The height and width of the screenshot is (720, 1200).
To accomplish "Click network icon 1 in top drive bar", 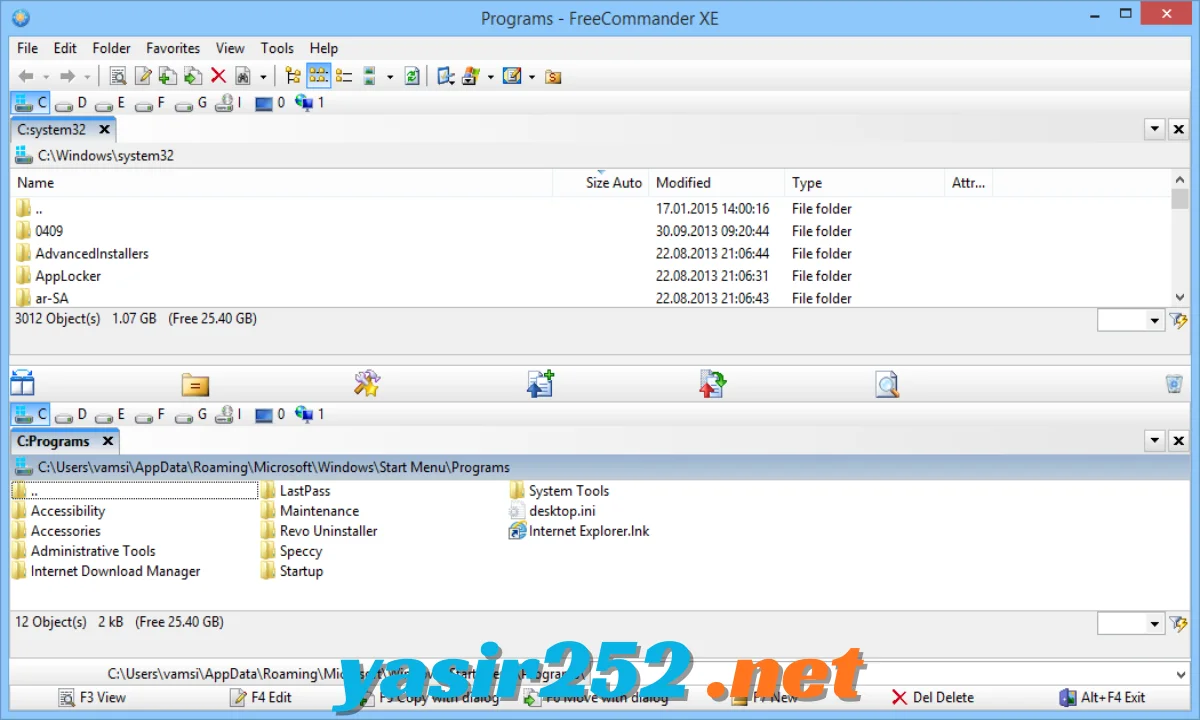I will coord(310,102).
